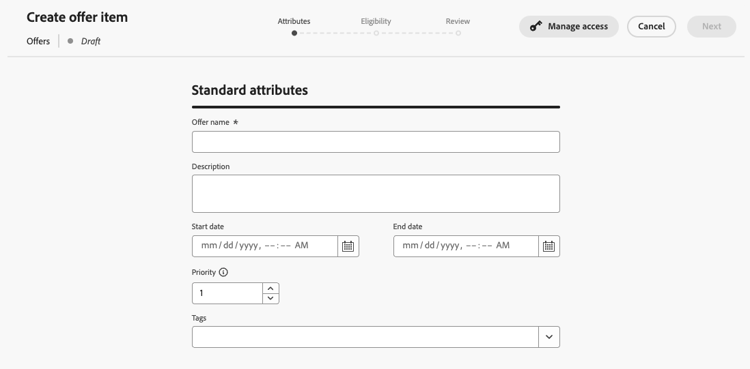Viewport: 750px width, 369px height.
Task: Click the Cancel button
Action: 651,26
